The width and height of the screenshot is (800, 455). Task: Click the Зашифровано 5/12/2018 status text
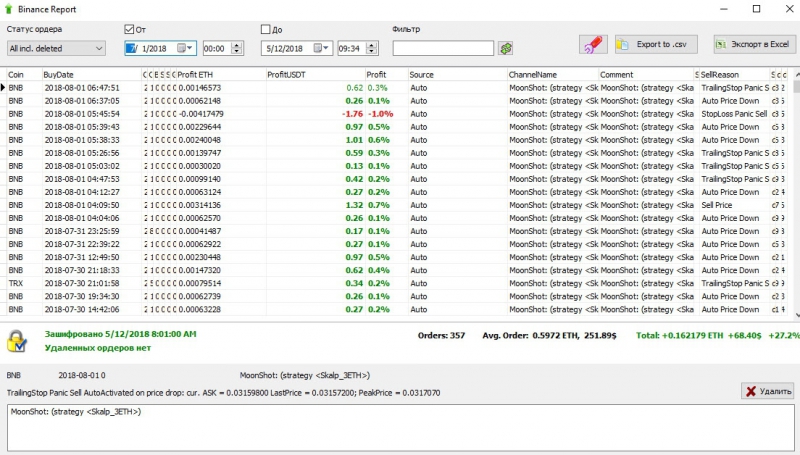tap(120, 334)
